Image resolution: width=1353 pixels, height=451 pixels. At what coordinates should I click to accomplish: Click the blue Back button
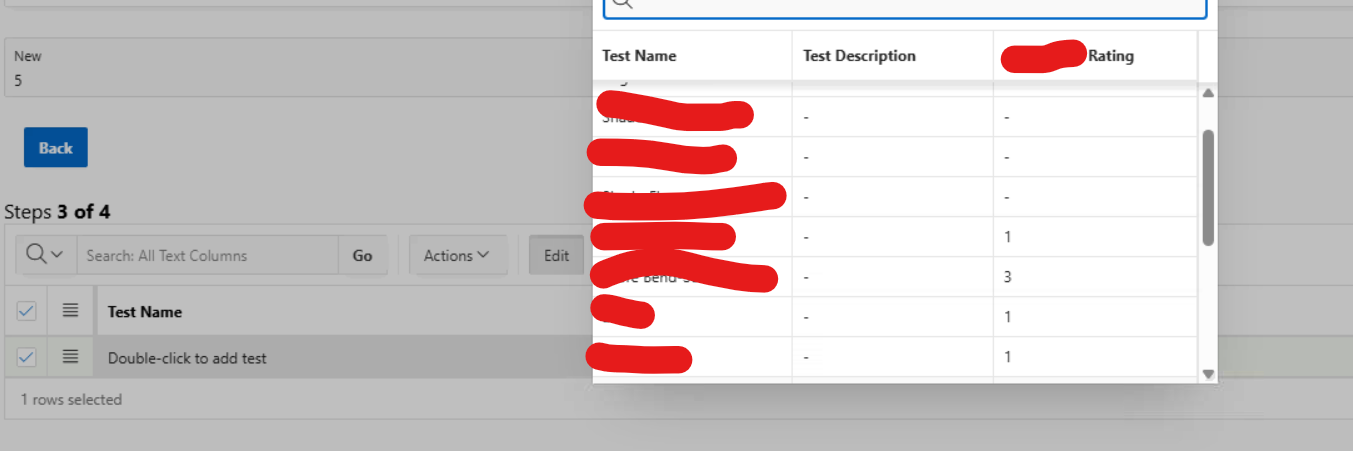click(x=56, y=148)
